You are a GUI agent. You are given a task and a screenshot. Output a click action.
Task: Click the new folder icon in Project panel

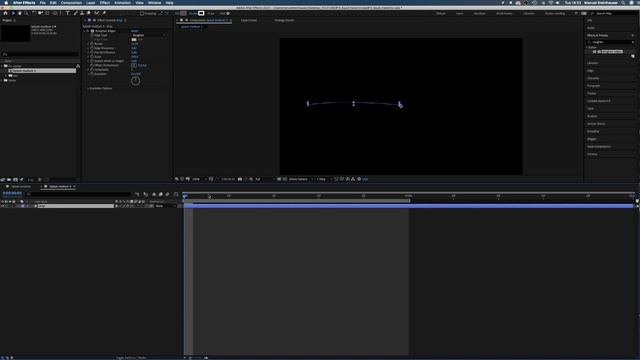point(9,180)
